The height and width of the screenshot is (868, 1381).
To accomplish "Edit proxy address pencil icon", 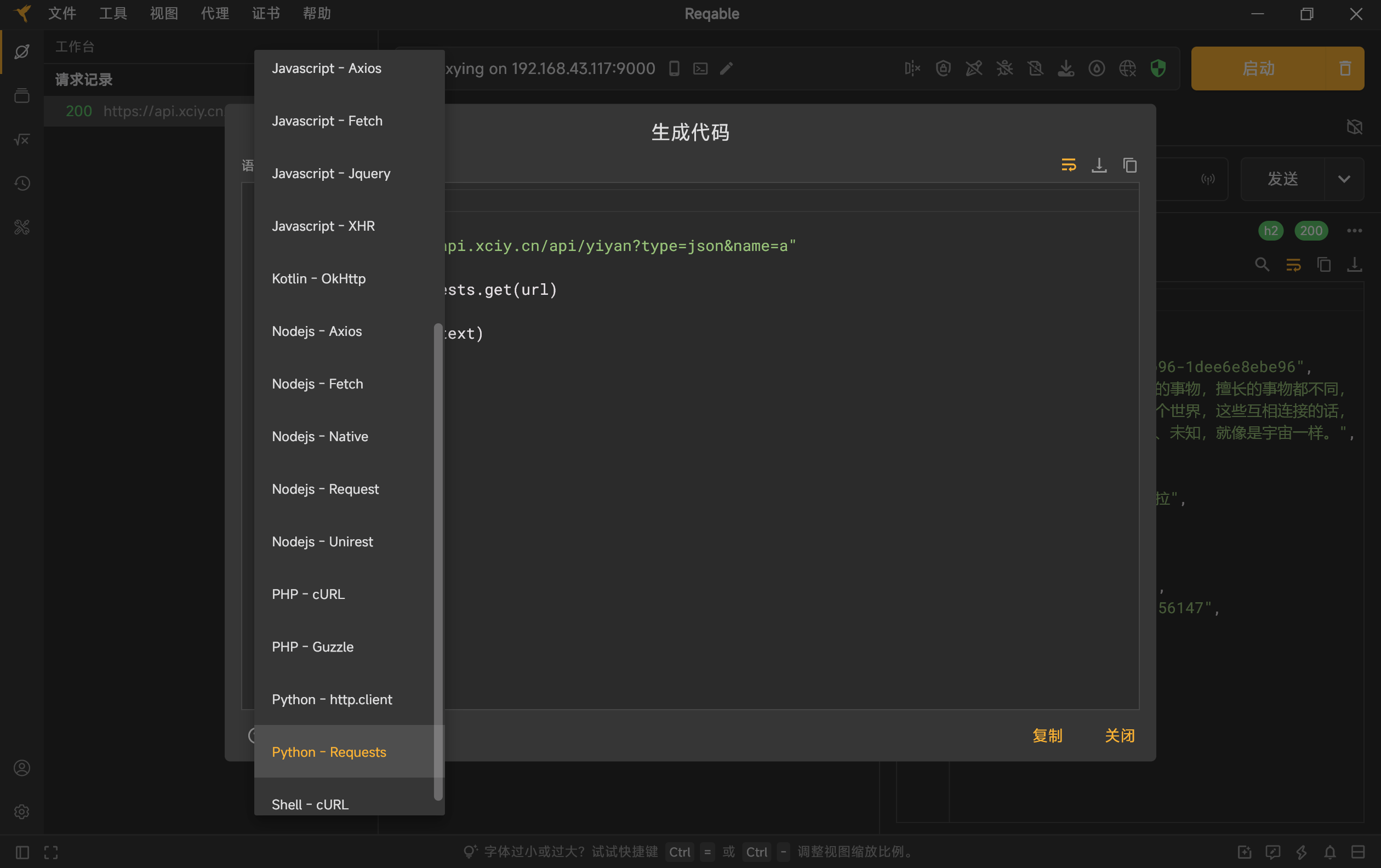I will (x=726, y=69).
